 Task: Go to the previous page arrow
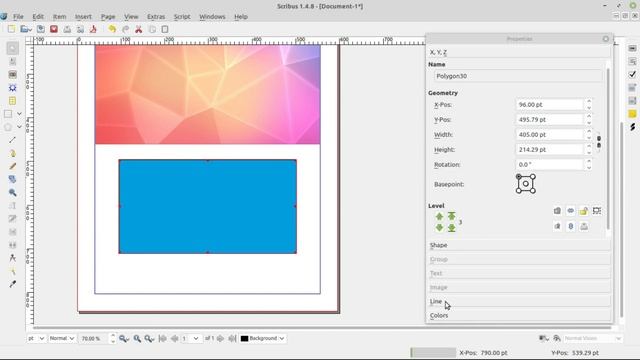pyautogui.click(x=175, y=338)
